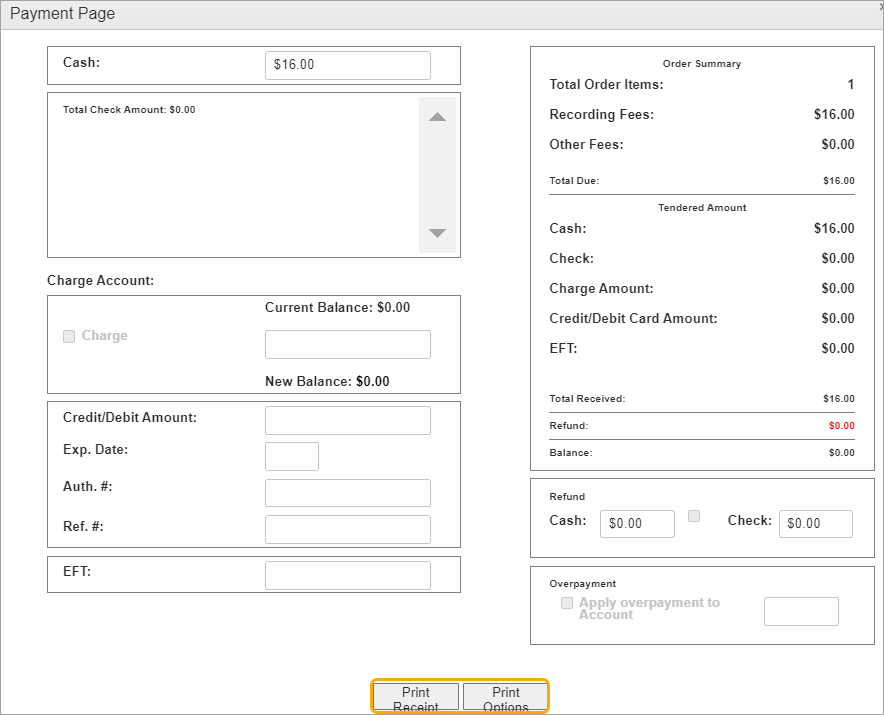Focus the Credit/Debit Amount field
This screenshot has height=715, width=884.
[x=347, y=420]
